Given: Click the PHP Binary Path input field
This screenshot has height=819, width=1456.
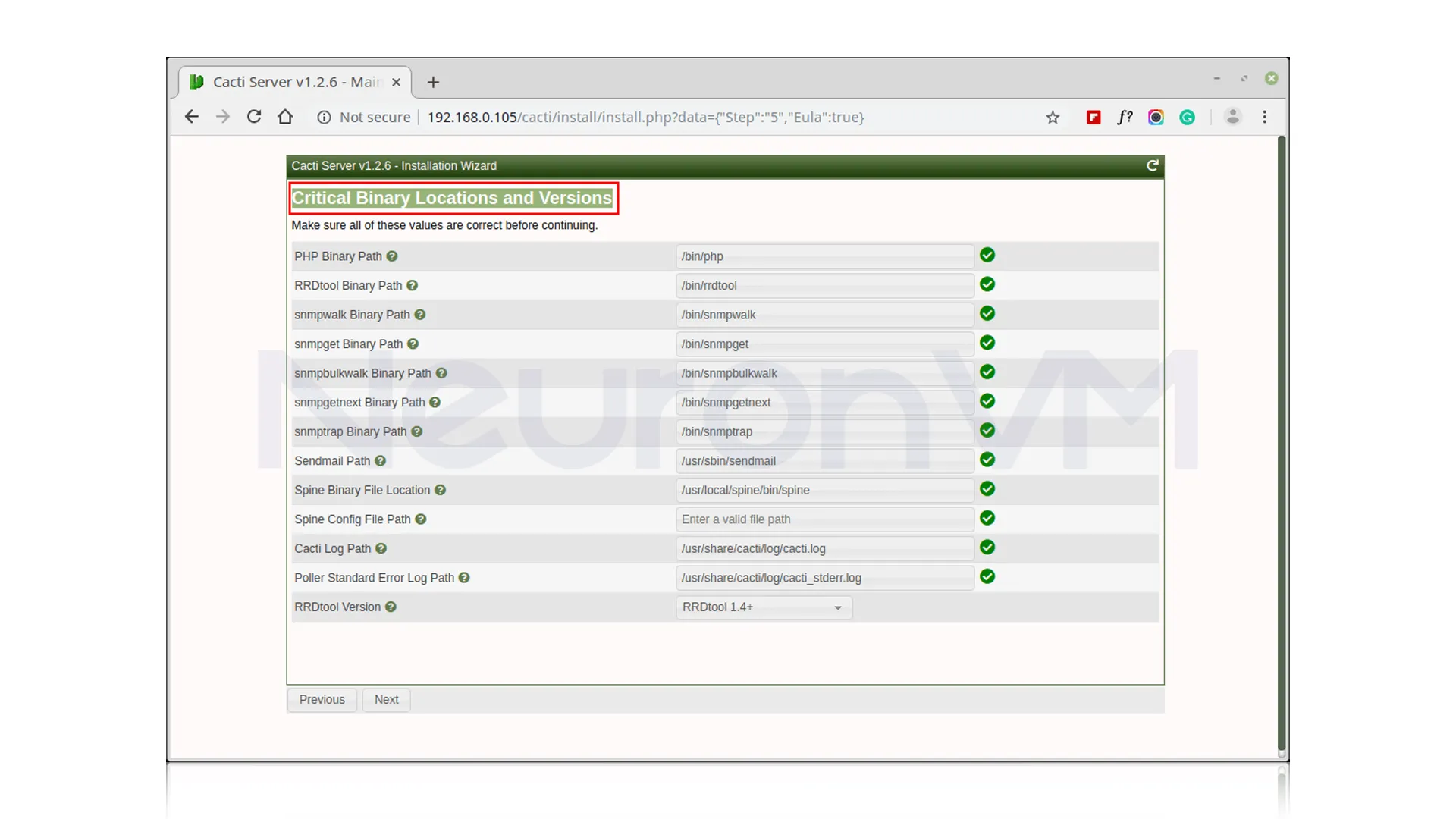Looking at the screenshot, I should 824,256.
